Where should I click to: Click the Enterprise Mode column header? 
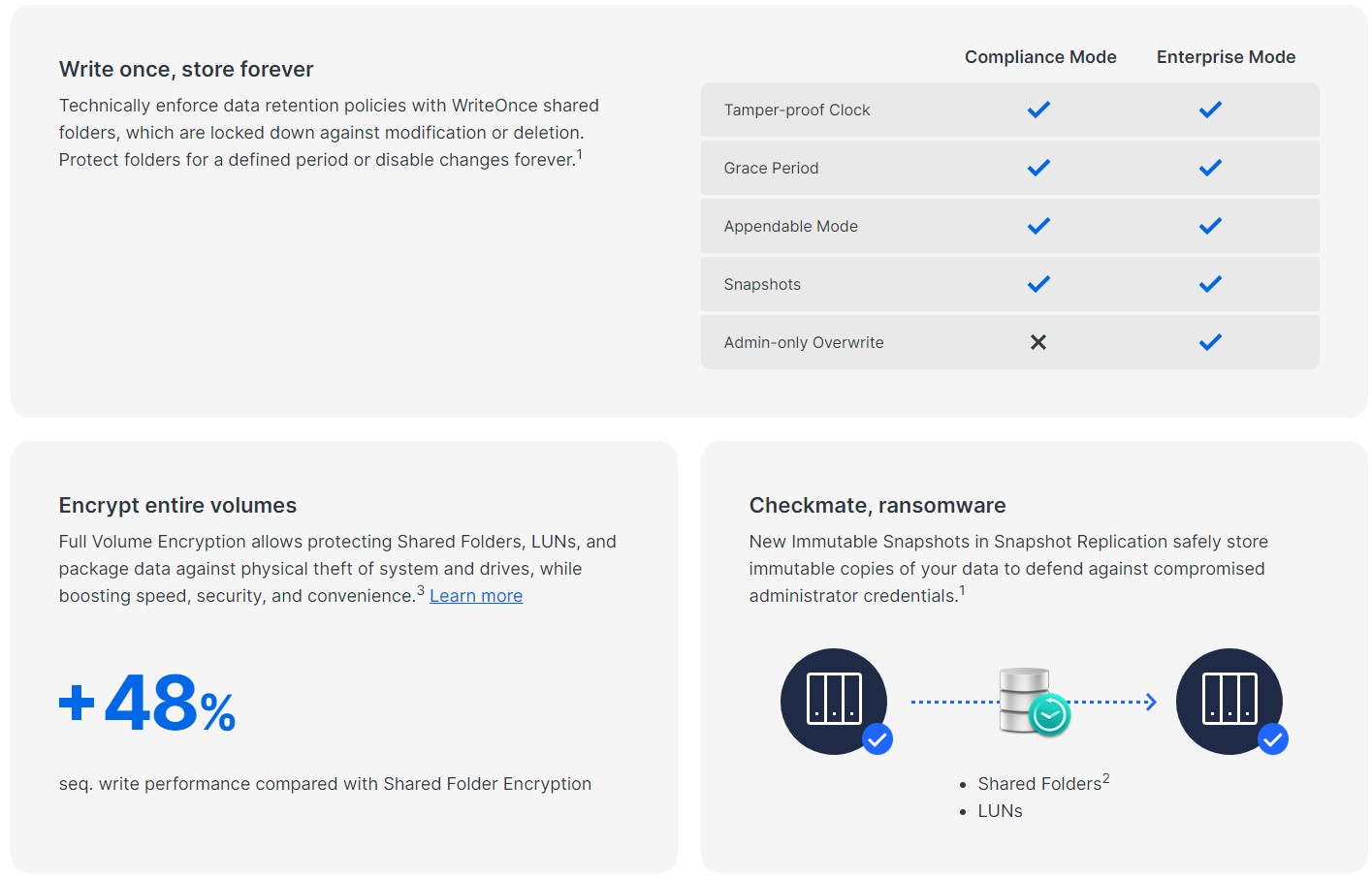(x=1226, y=57)
